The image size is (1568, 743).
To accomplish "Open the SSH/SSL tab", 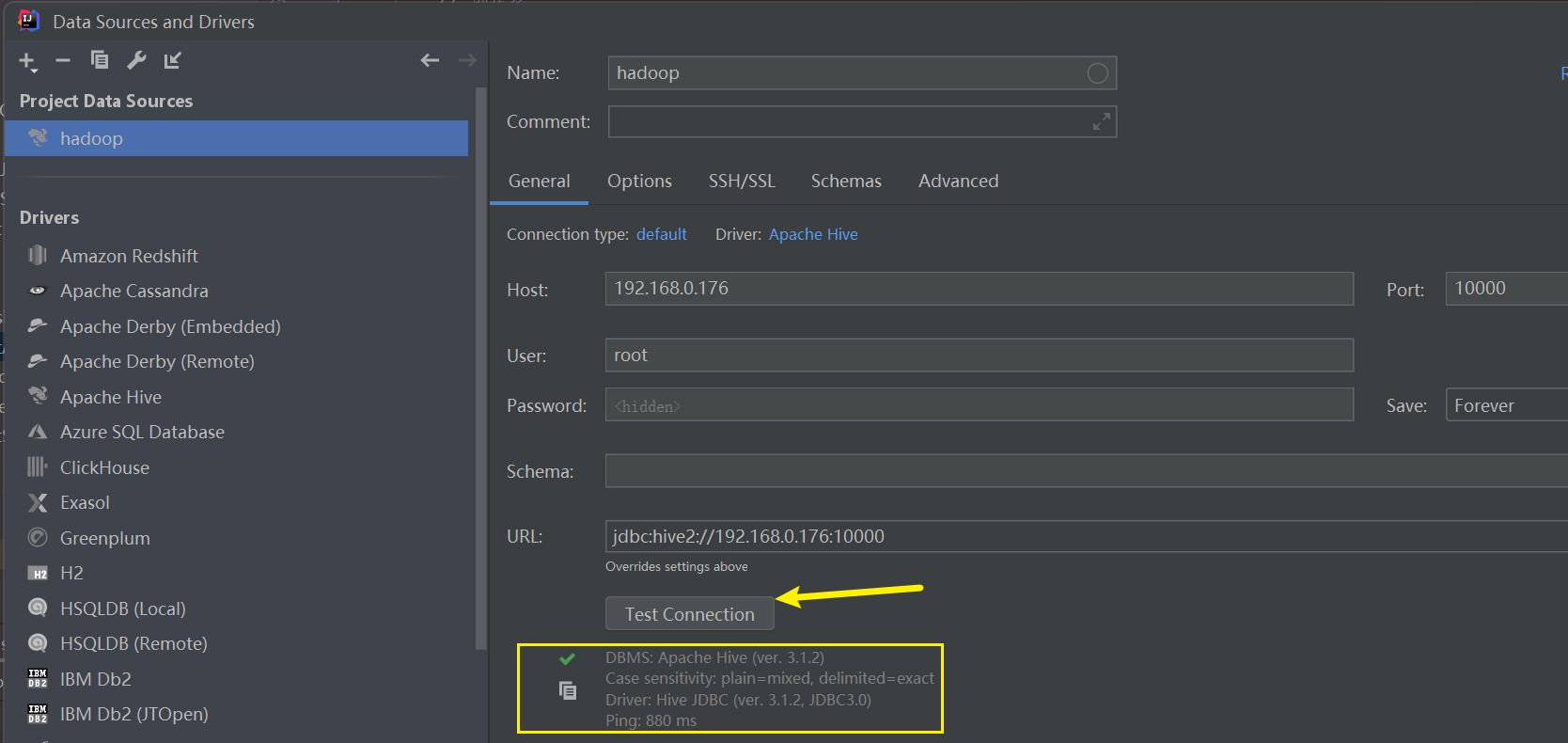I will pos(742,181).
